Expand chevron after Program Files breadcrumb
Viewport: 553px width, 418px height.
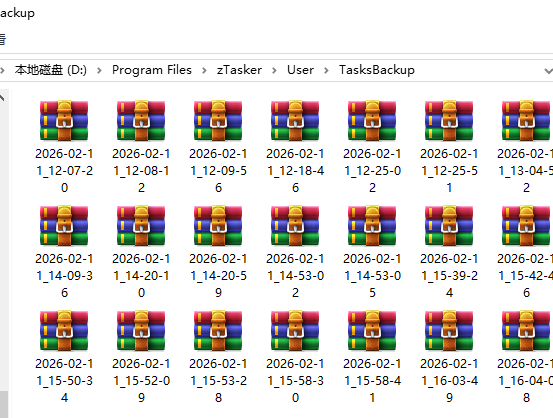tap(204, 71)
